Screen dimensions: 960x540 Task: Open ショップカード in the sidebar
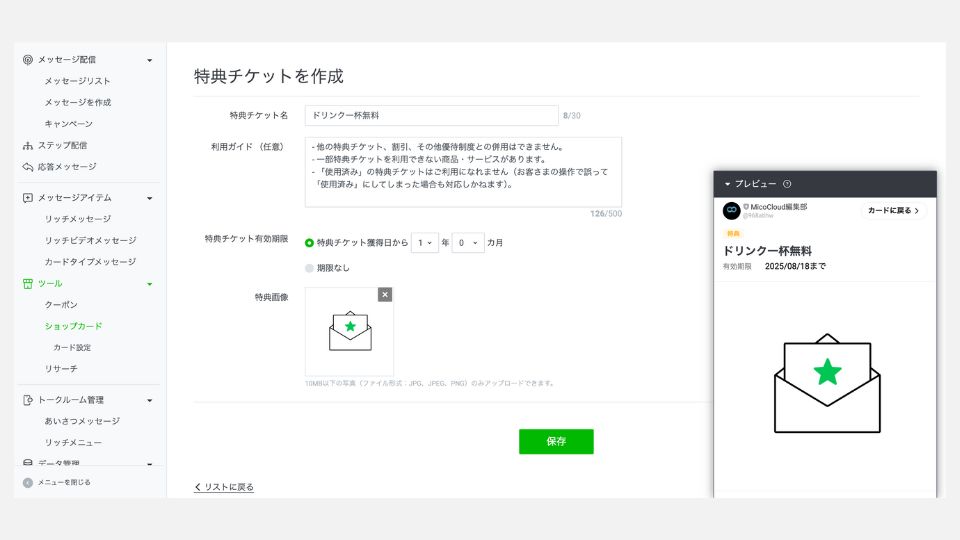[x=73, y=326]
